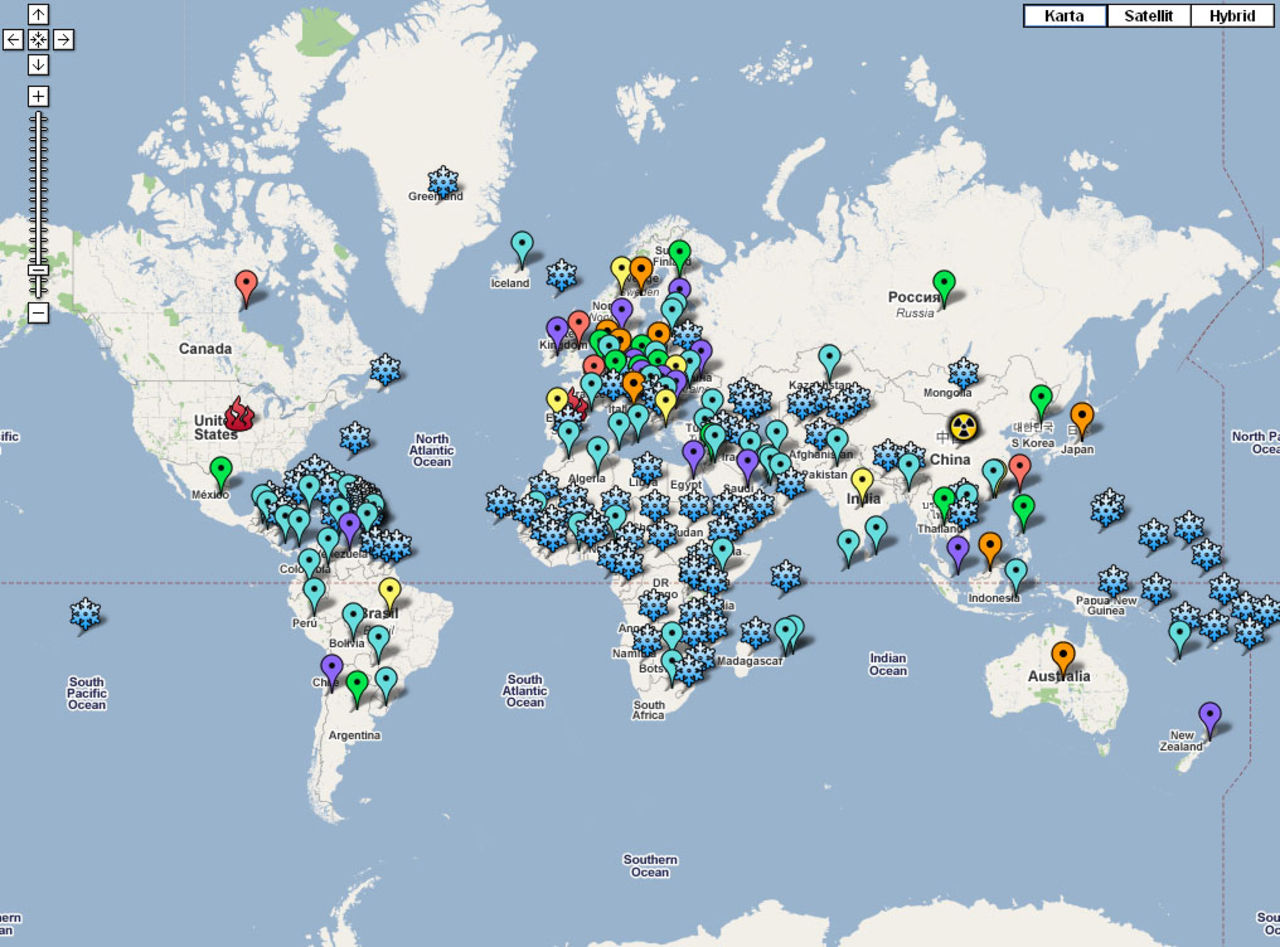Switch to Satellit view
This screenshot has height=947, width=1280.
click(1148, 16)
